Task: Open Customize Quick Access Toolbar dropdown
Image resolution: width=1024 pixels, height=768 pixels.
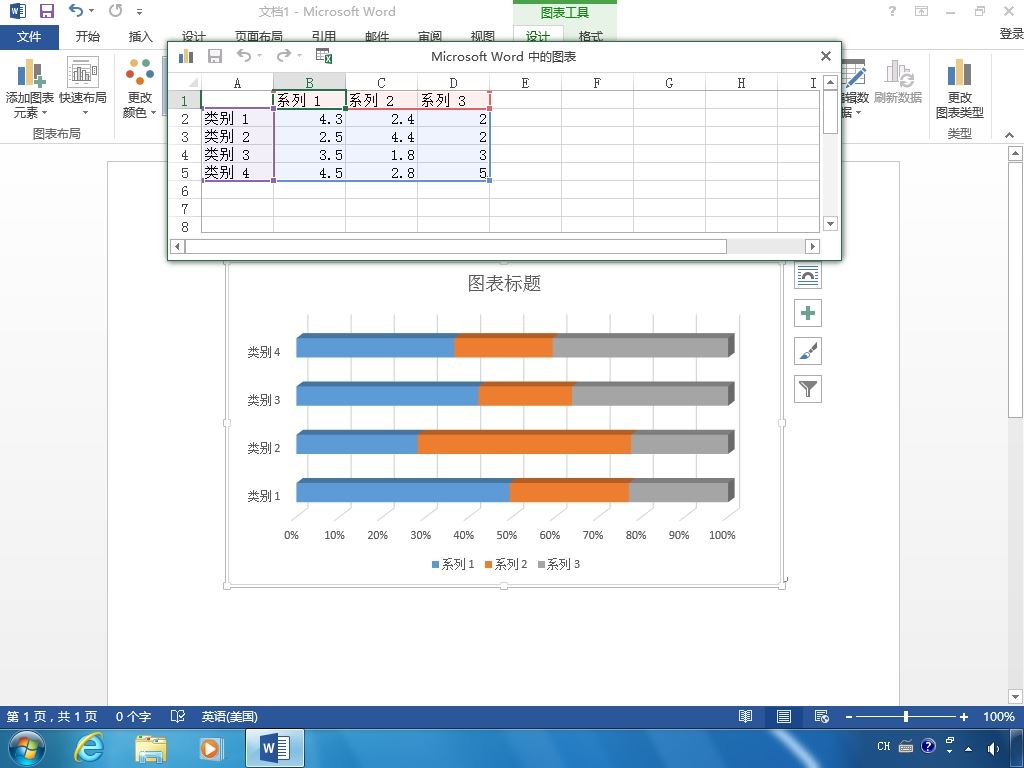Action: [139, 12]
